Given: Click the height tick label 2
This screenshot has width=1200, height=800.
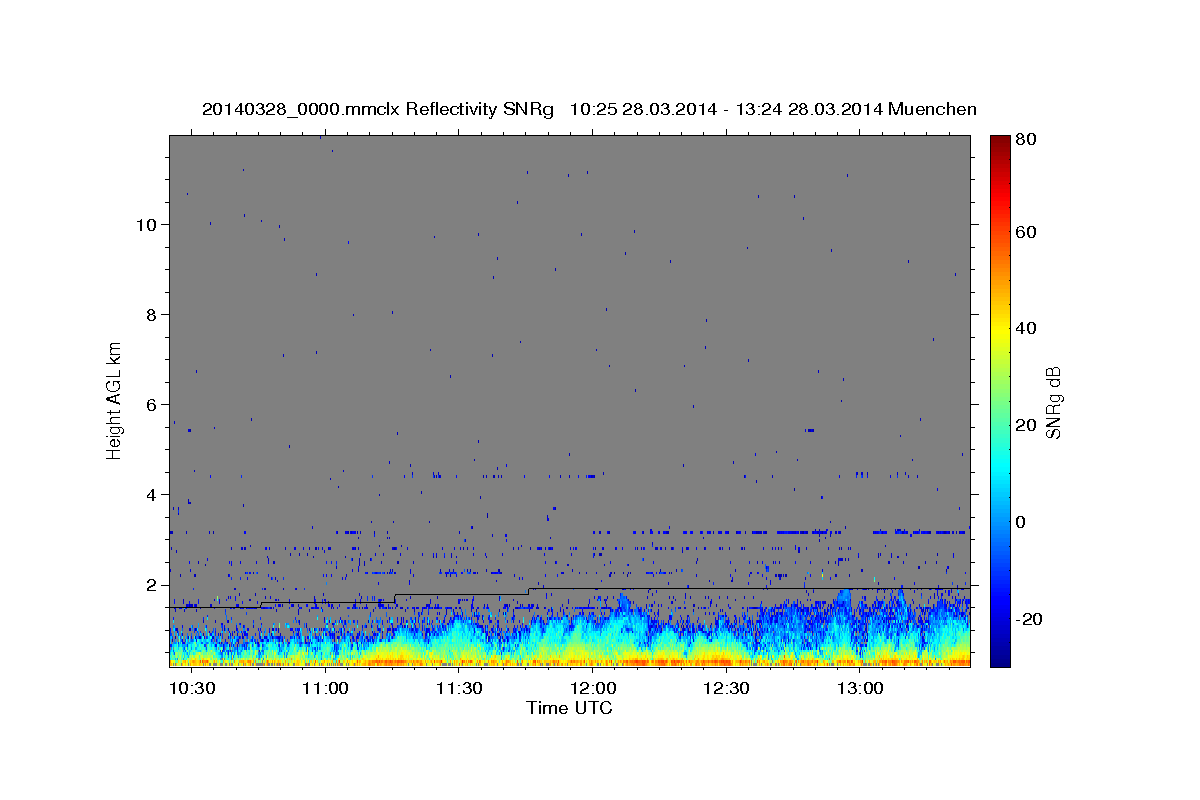Looking at the screenshot, I should [x=152, y=584].
